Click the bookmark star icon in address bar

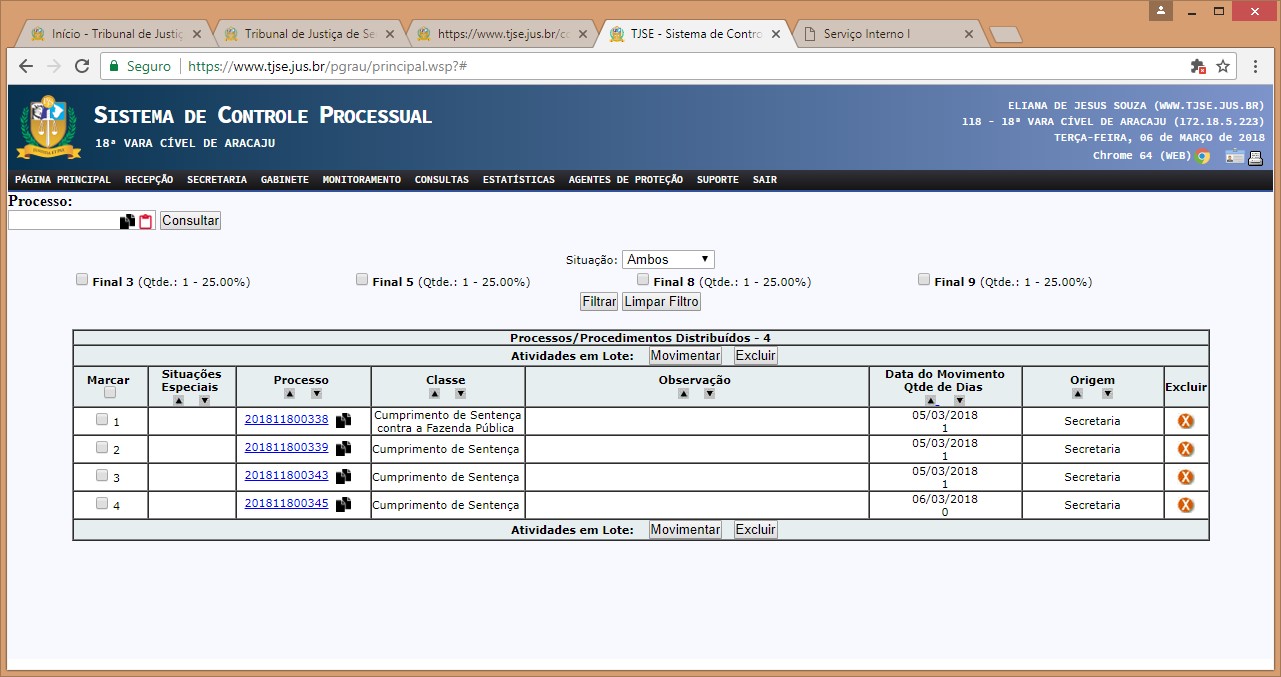(x=1223, y=66)
